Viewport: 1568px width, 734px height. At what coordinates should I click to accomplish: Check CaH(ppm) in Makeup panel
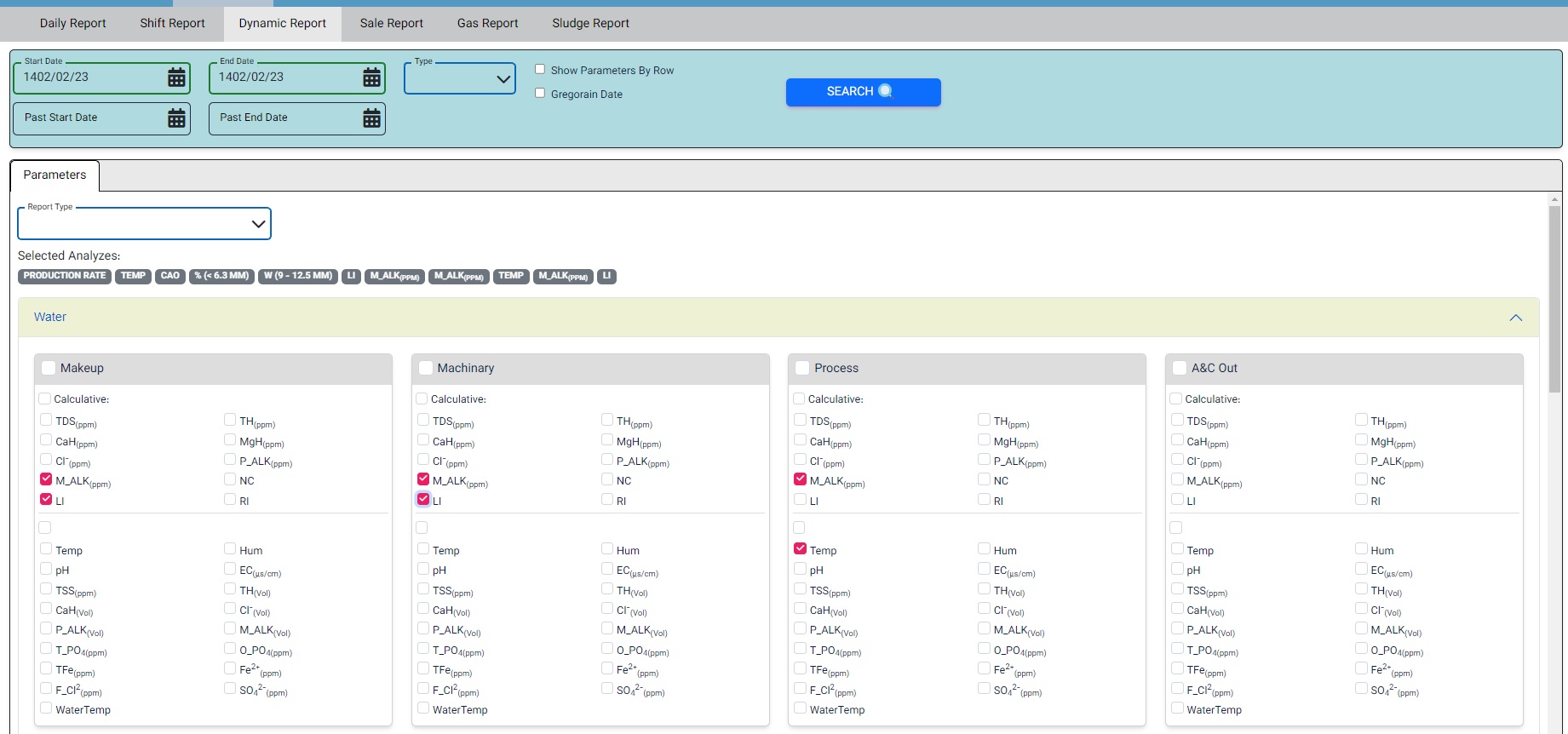point(46,440)
